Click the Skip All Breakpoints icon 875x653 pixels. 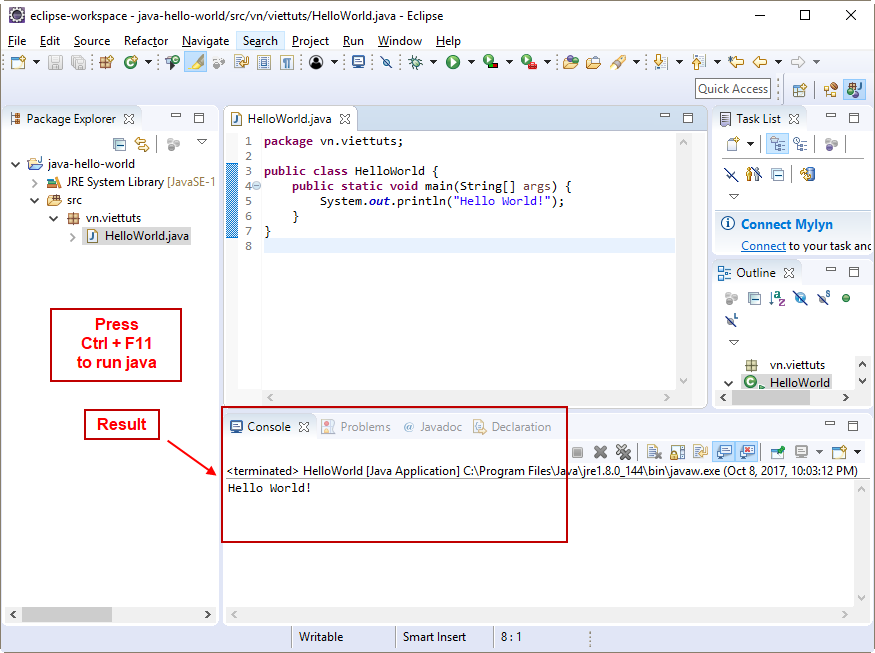386,62
